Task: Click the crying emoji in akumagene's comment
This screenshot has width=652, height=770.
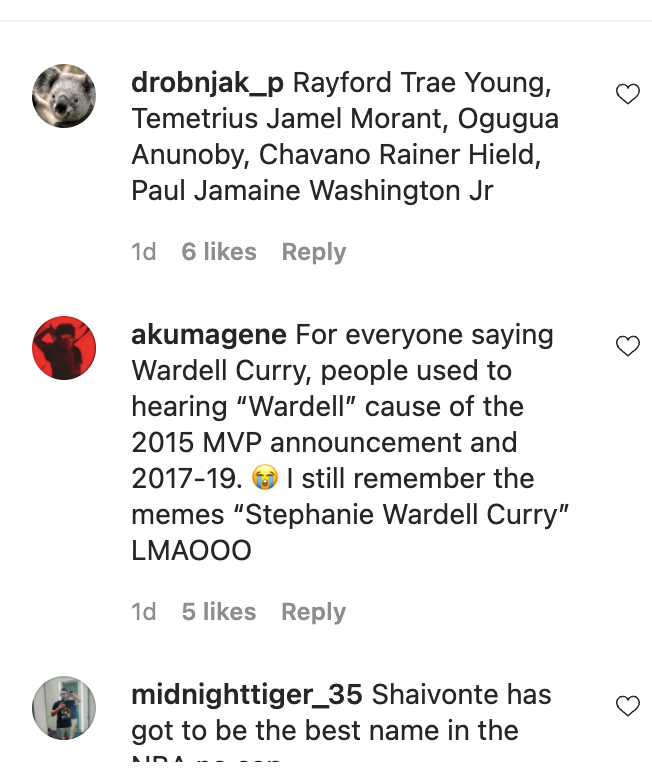Action: coord(265,478)
